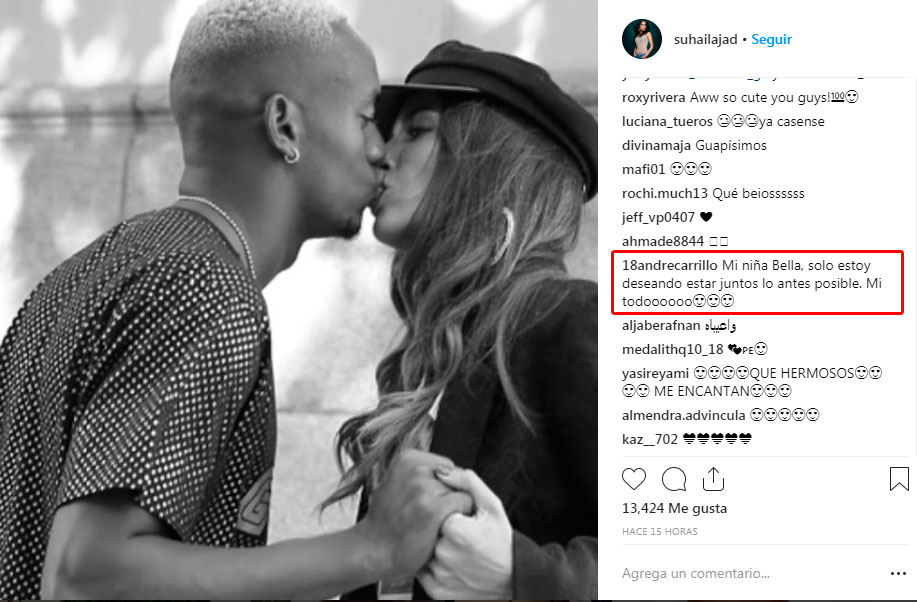Visit roxyrivera commenter profile

tap(653, 98)
